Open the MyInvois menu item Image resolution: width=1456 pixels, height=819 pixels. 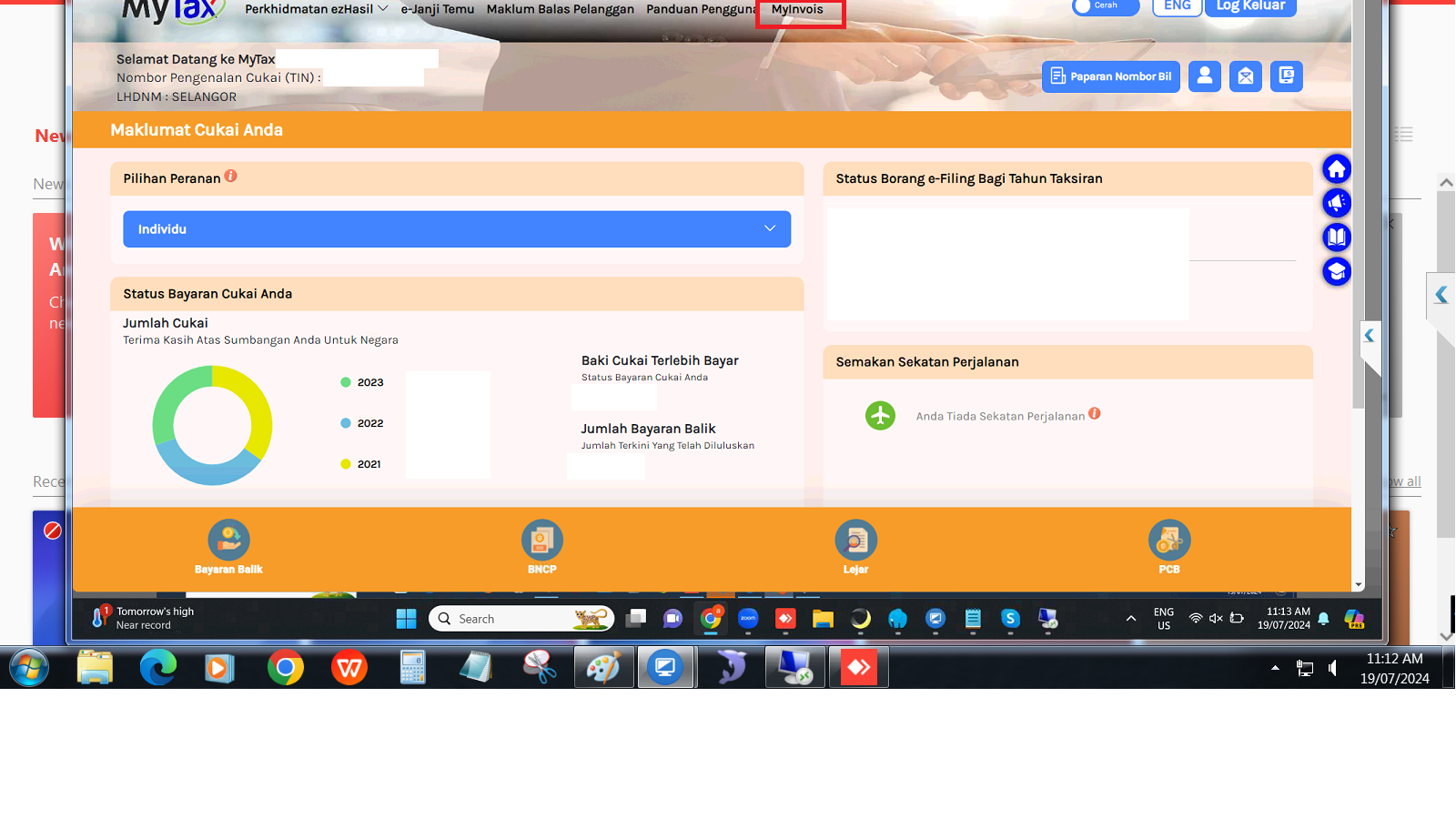[x=798, y=10]
